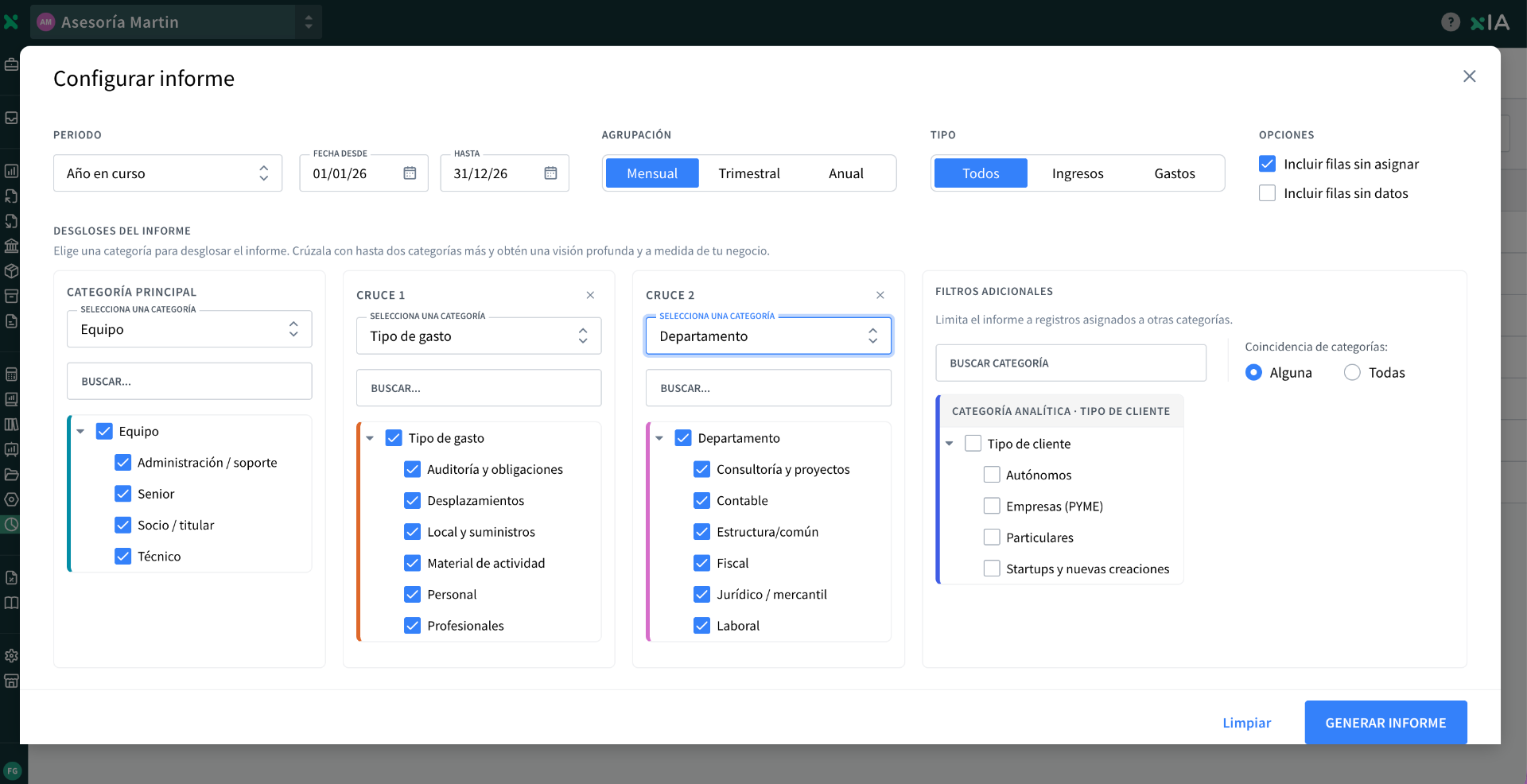Open the Asesoría Martin company switcher

177,22
